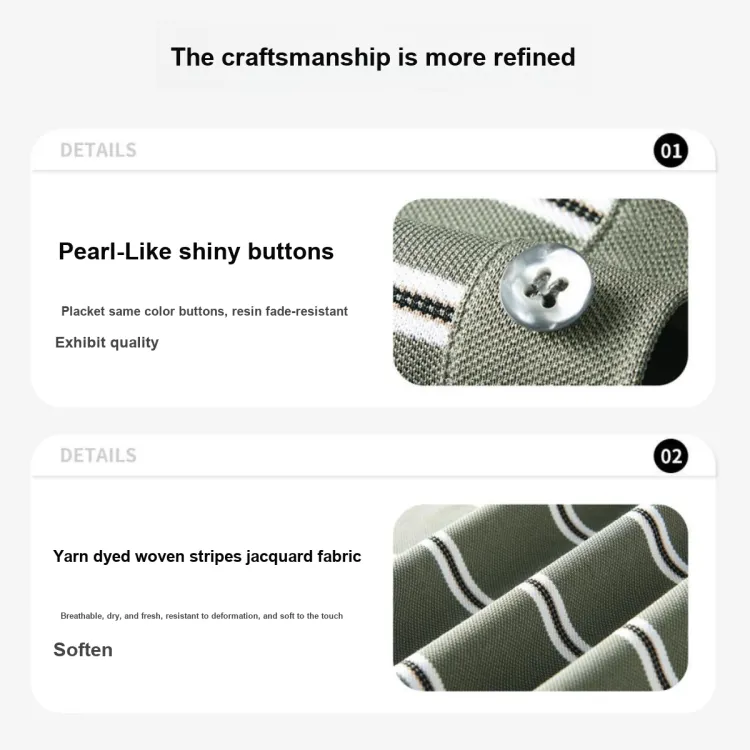
Task: Select the first DETAILS header label
Action: coord(98,150)
